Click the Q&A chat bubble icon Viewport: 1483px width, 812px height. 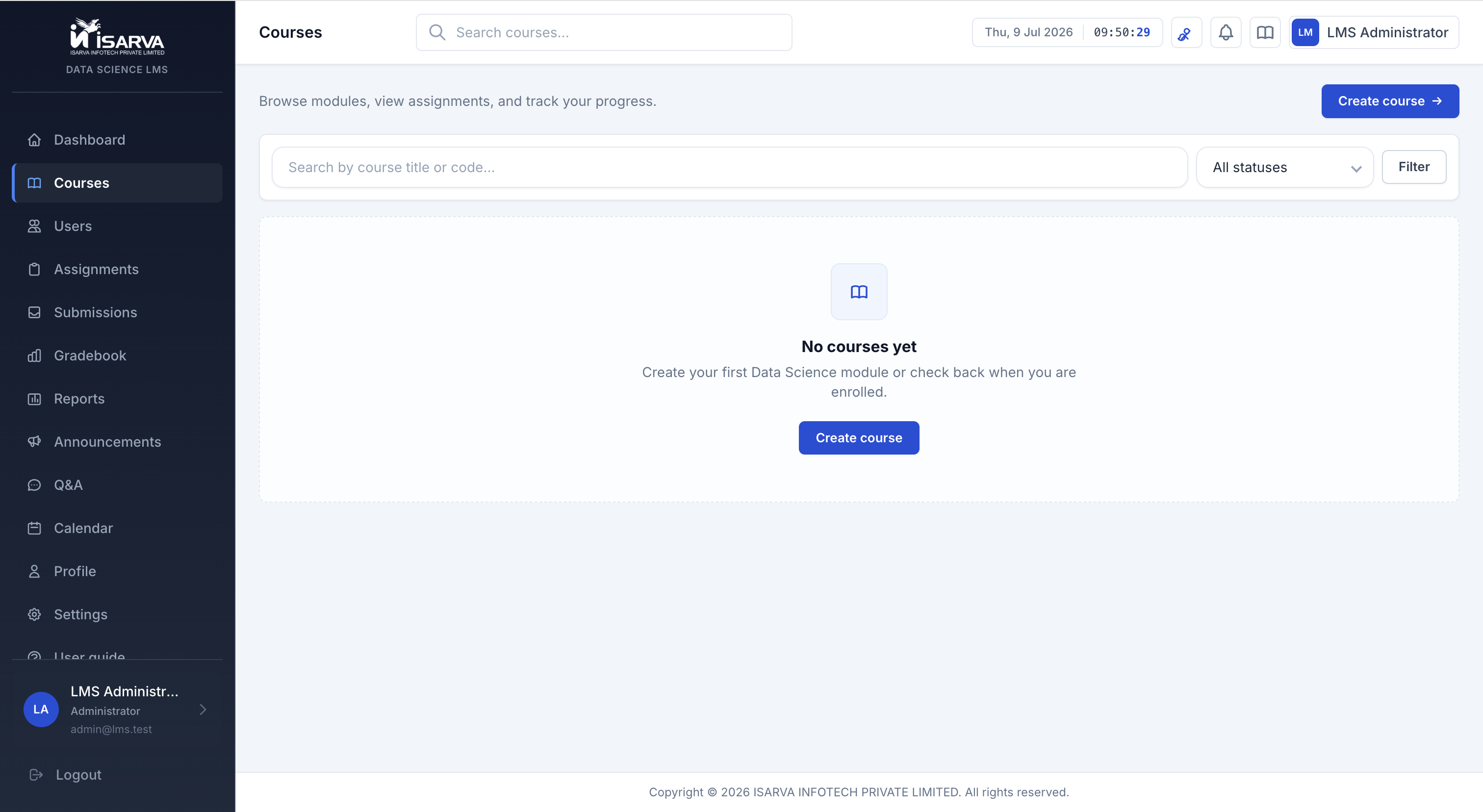click(34, 485)
